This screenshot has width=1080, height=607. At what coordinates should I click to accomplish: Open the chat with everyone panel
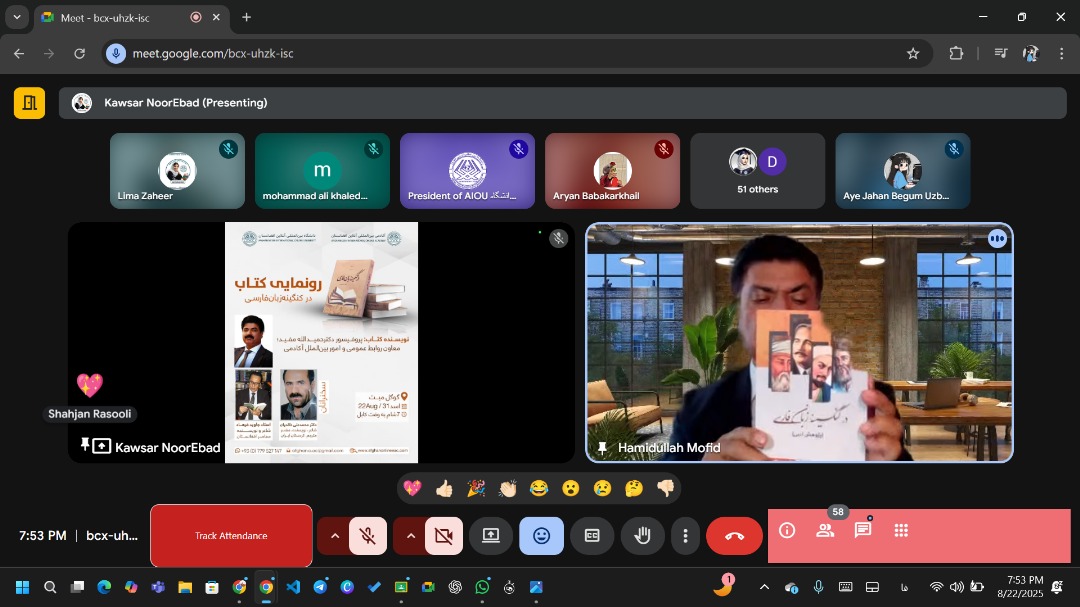tap(863, 531)
